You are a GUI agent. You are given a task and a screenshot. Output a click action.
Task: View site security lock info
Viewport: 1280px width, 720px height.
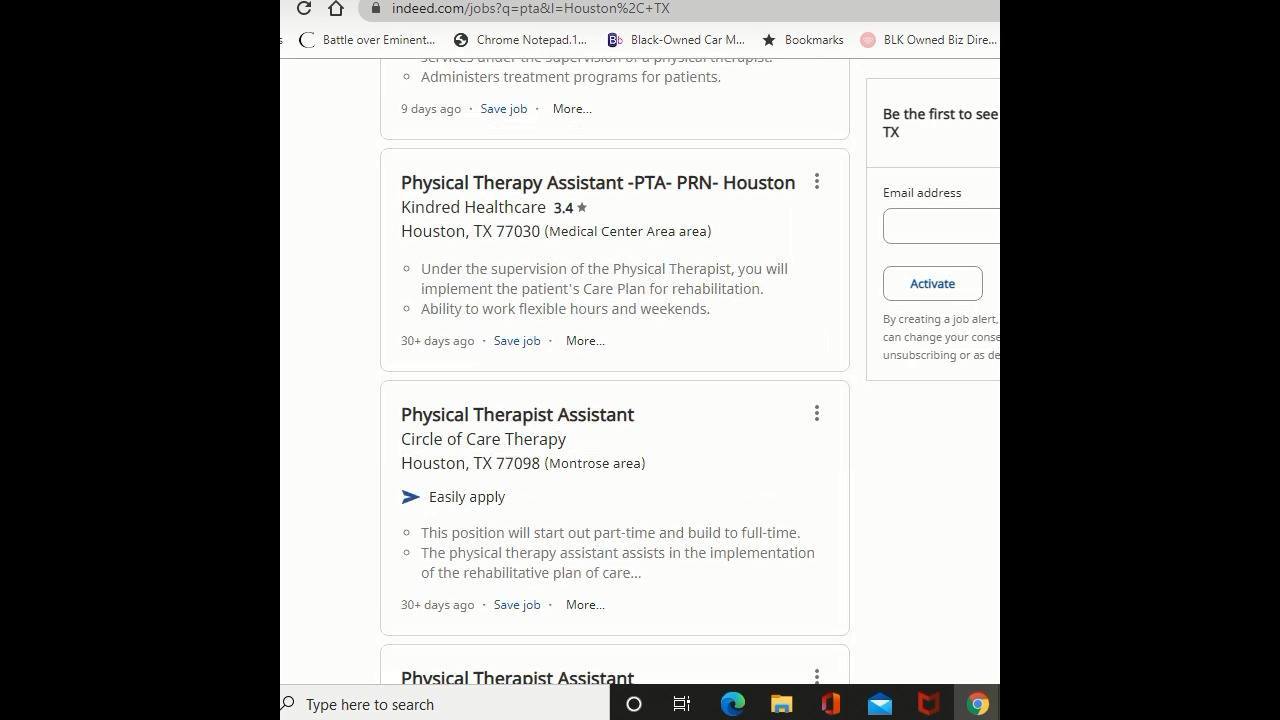[x=375, y=8]
